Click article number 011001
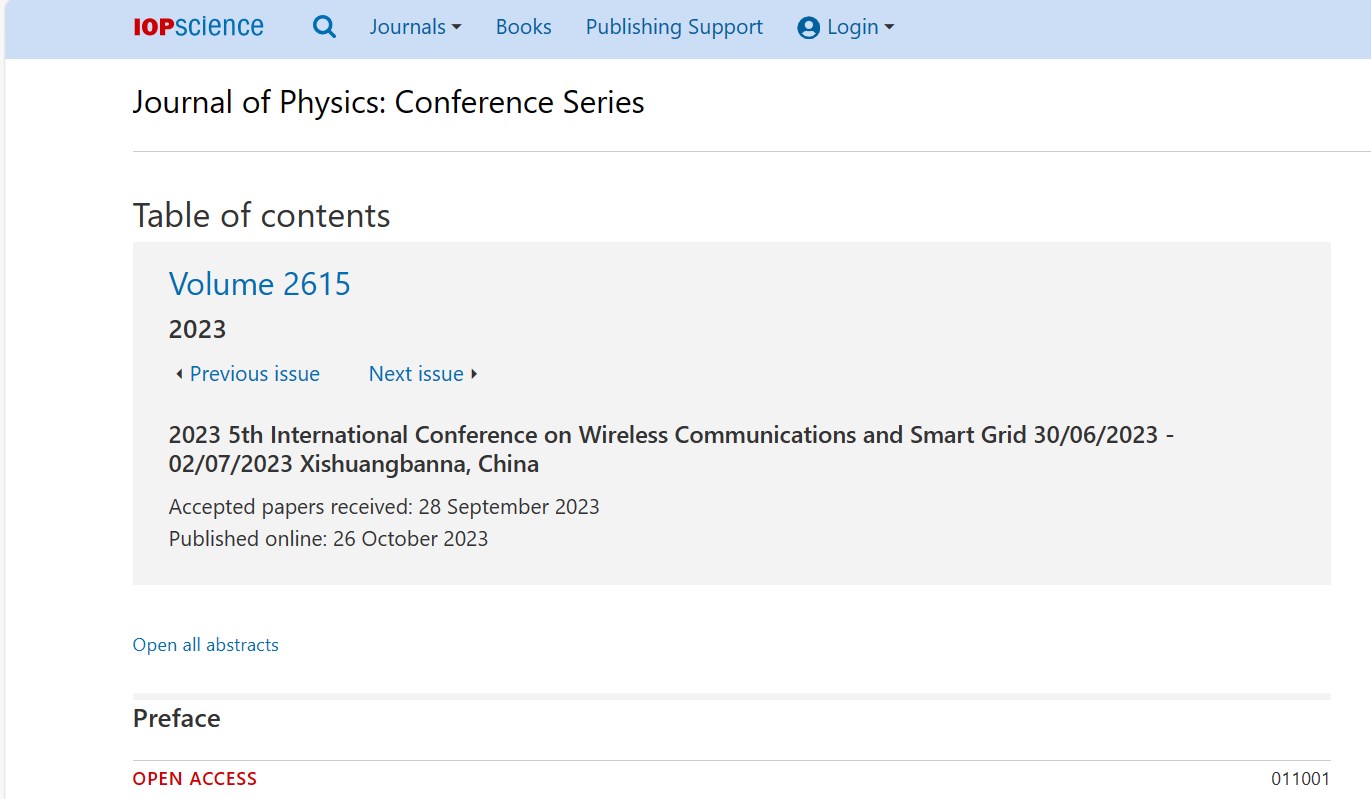This screenshot has height=799, width=1371. point(1301,779)
